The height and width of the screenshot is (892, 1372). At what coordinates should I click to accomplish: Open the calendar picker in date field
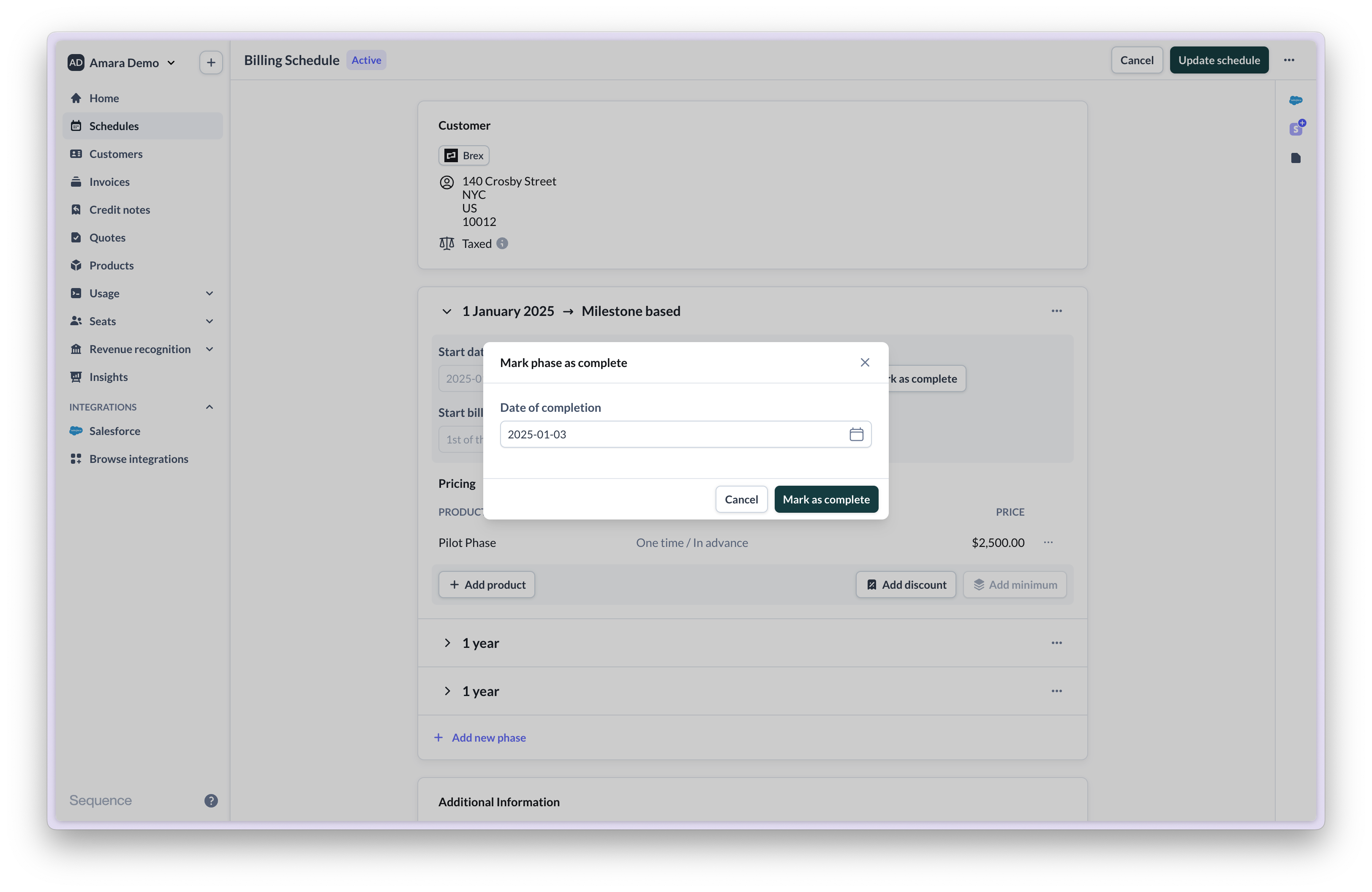pos(856,435)
